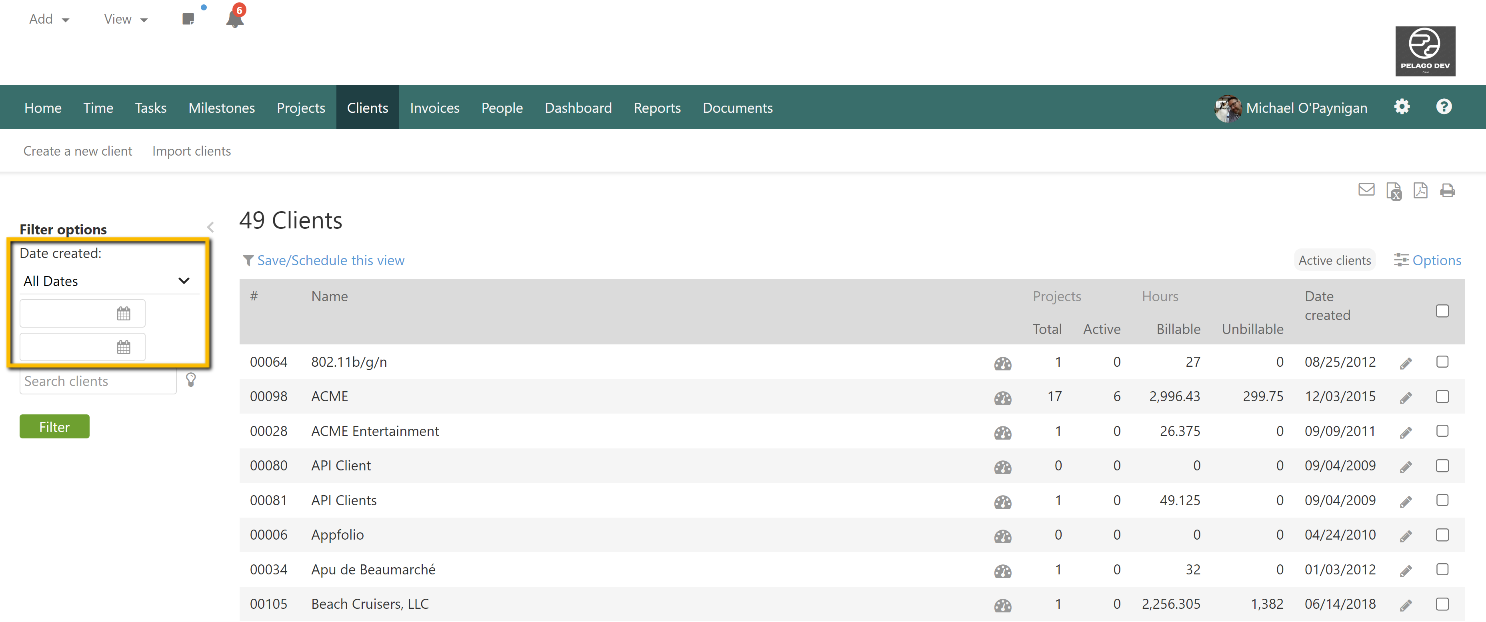Edit Beach Cruisers, LLC using pencil icon

point(1406,605)
